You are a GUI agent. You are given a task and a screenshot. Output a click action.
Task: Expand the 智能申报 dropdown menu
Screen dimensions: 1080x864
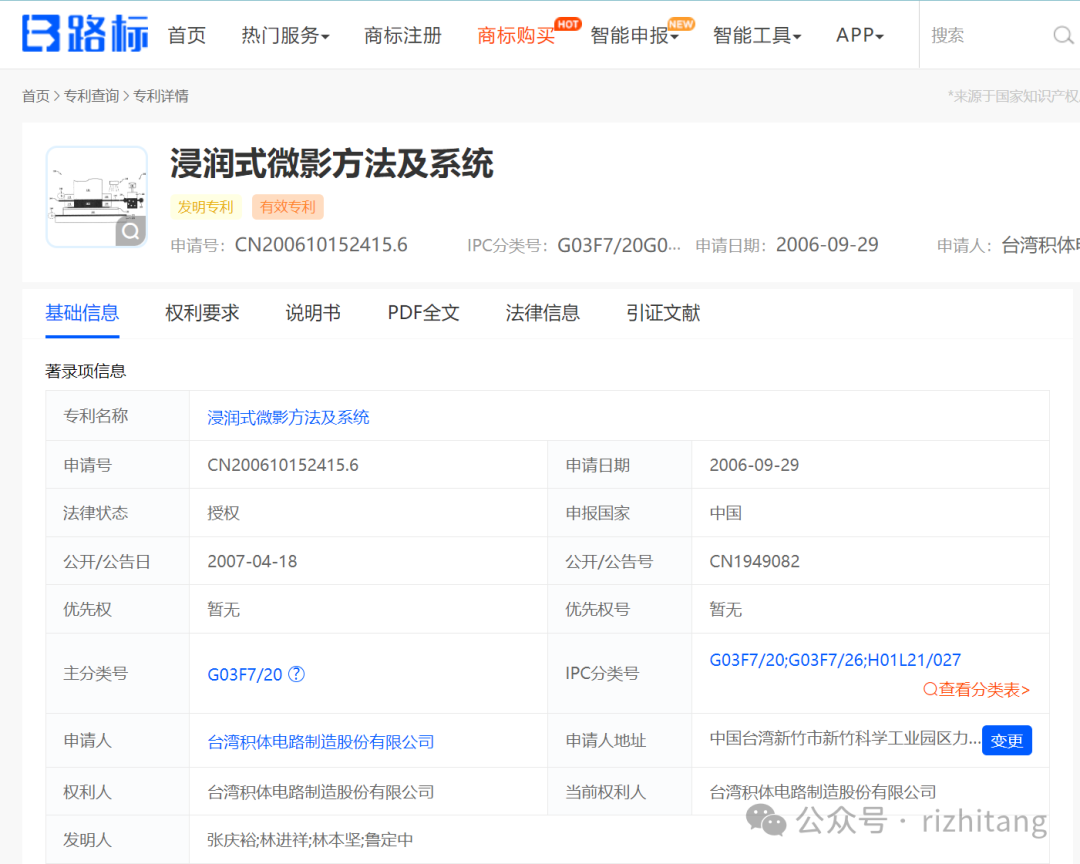pos(634,35)
